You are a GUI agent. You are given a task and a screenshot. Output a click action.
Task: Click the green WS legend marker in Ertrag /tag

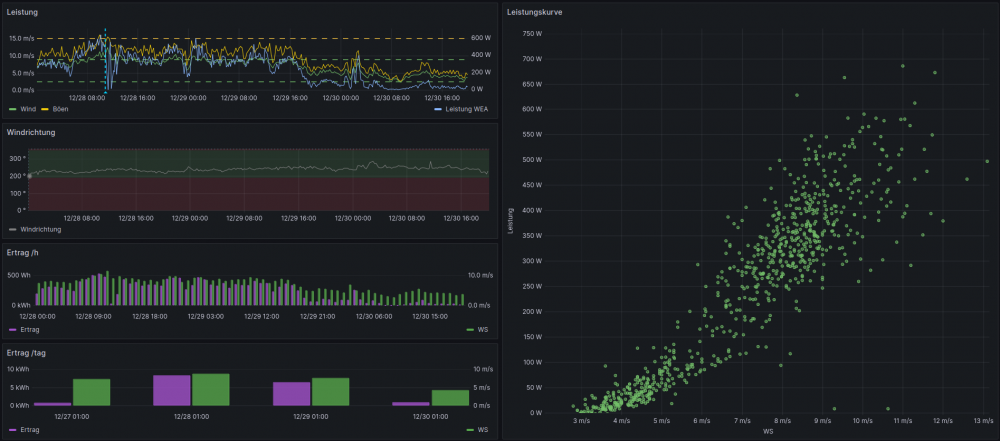tap(470, 429)
